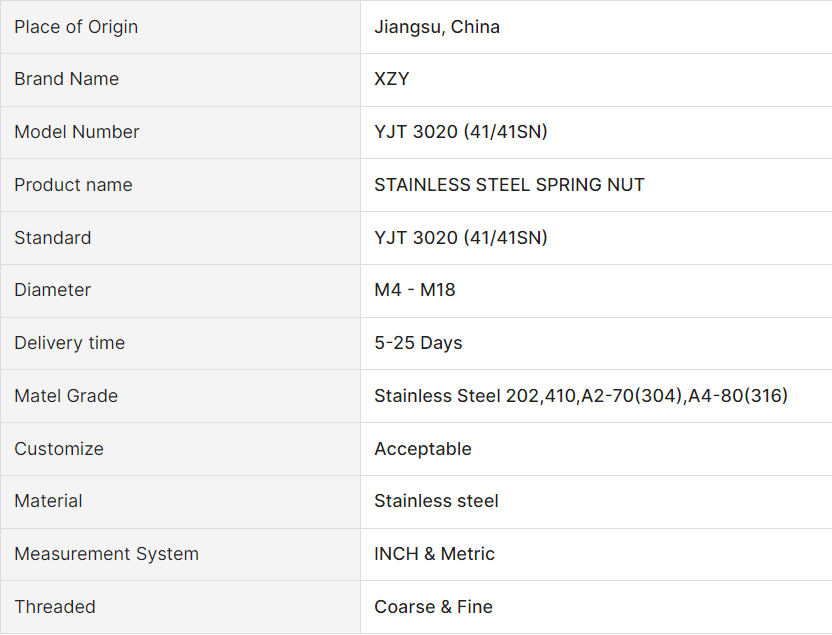Click the Place of Origin label
Viewport: 832px width, 635px height.
point(76,27)
